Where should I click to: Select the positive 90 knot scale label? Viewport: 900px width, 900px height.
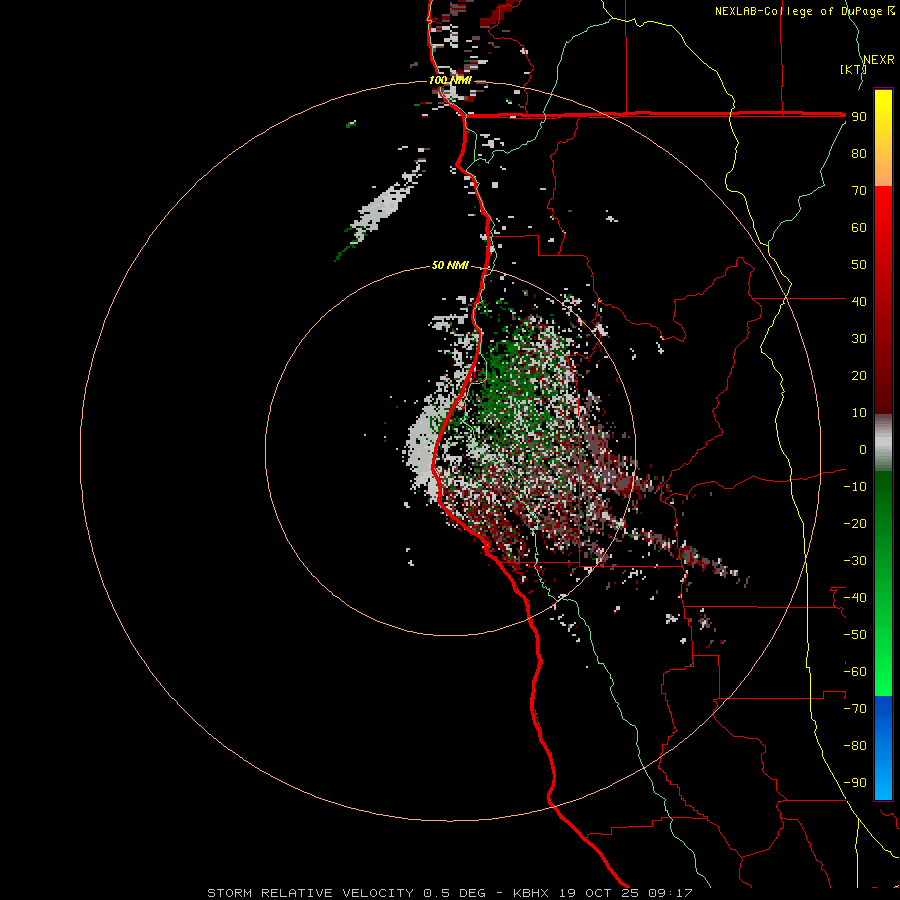859,117
